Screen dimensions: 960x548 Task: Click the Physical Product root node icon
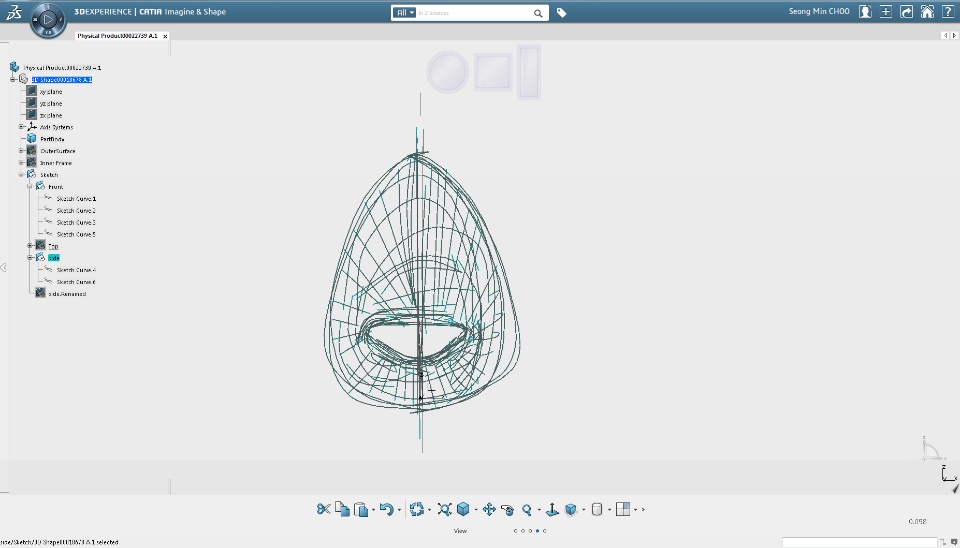[x=15, y=67]
